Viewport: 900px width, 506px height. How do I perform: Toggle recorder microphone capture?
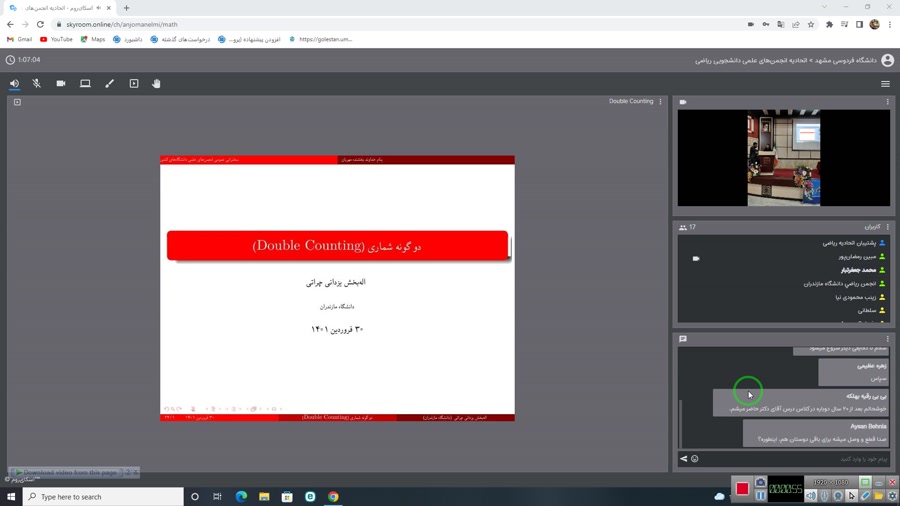click(825, 496)
